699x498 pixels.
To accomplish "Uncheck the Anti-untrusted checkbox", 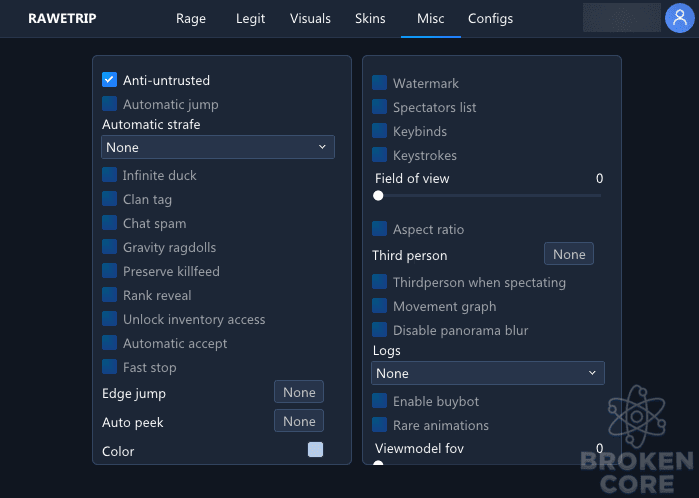I will (109, 80).
